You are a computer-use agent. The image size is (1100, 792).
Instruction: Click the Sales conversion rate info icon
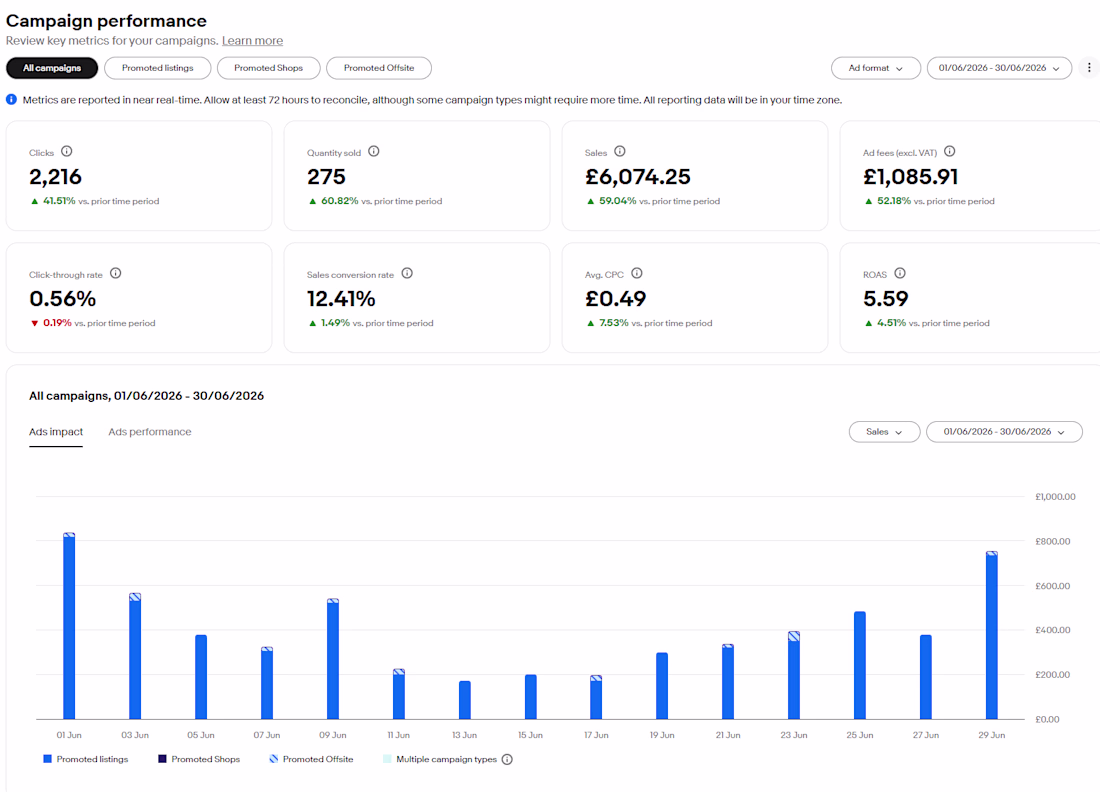pyautogui.click(x=407, y=274)
